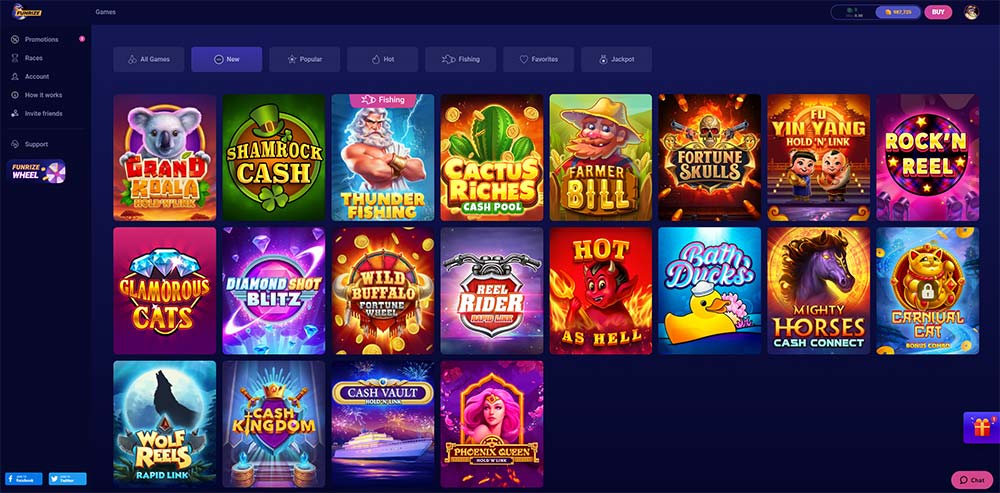
Task: Click the Facebook share button
Action: coord(24,478)
